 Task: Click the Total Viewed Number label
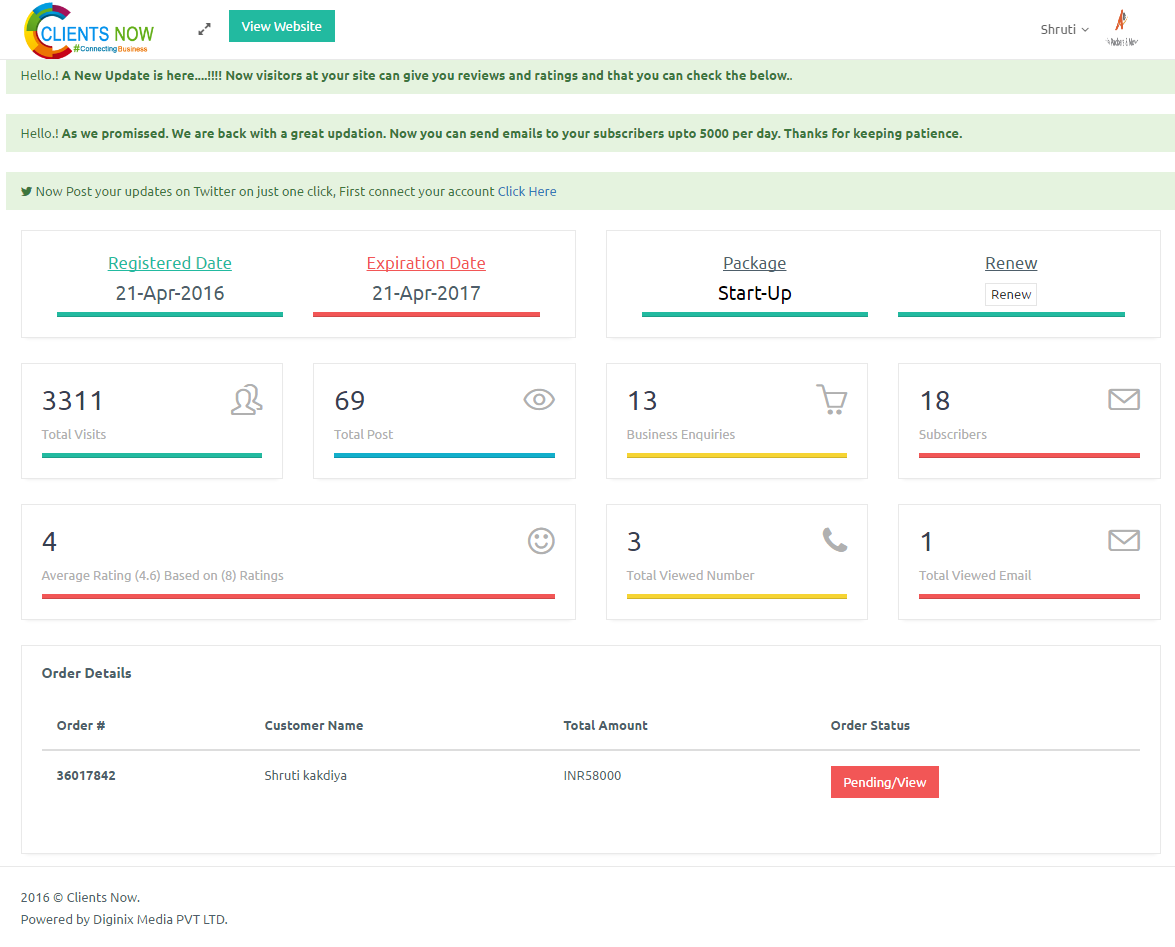point(690,575)
